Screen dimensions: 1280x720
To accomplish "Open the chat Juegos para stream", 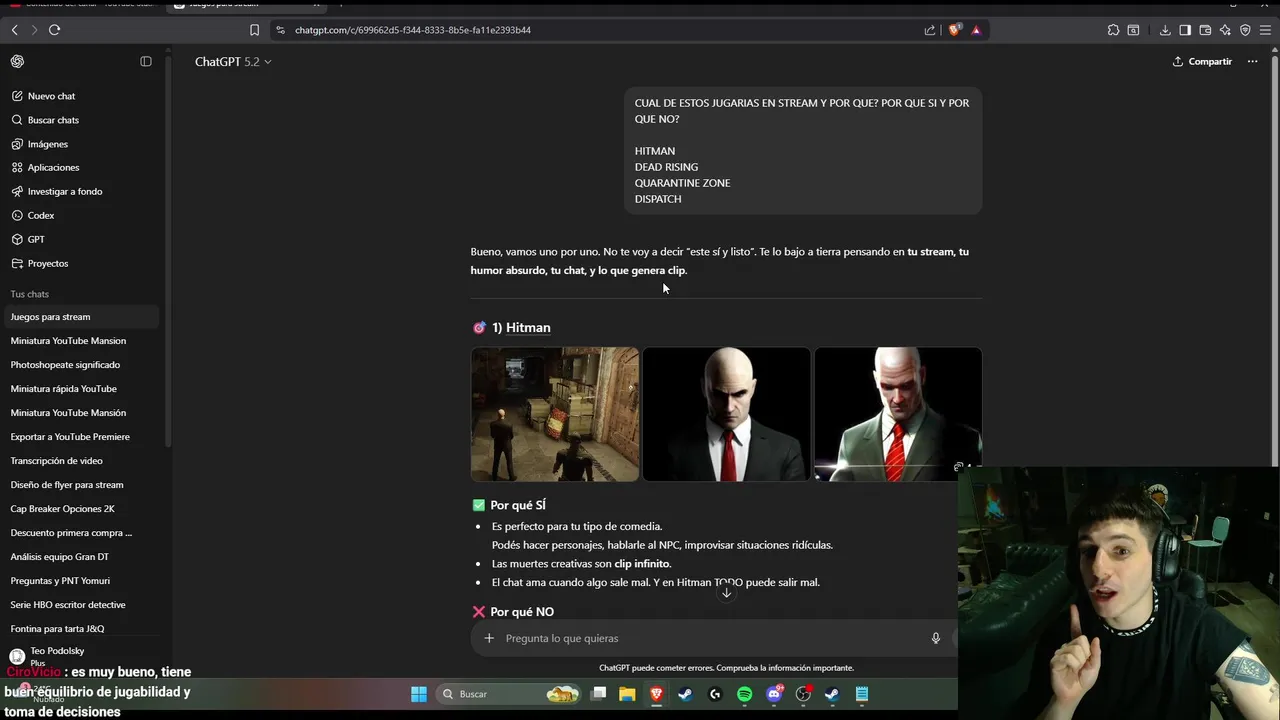I will pyautogui.click(x=80, y=317).
